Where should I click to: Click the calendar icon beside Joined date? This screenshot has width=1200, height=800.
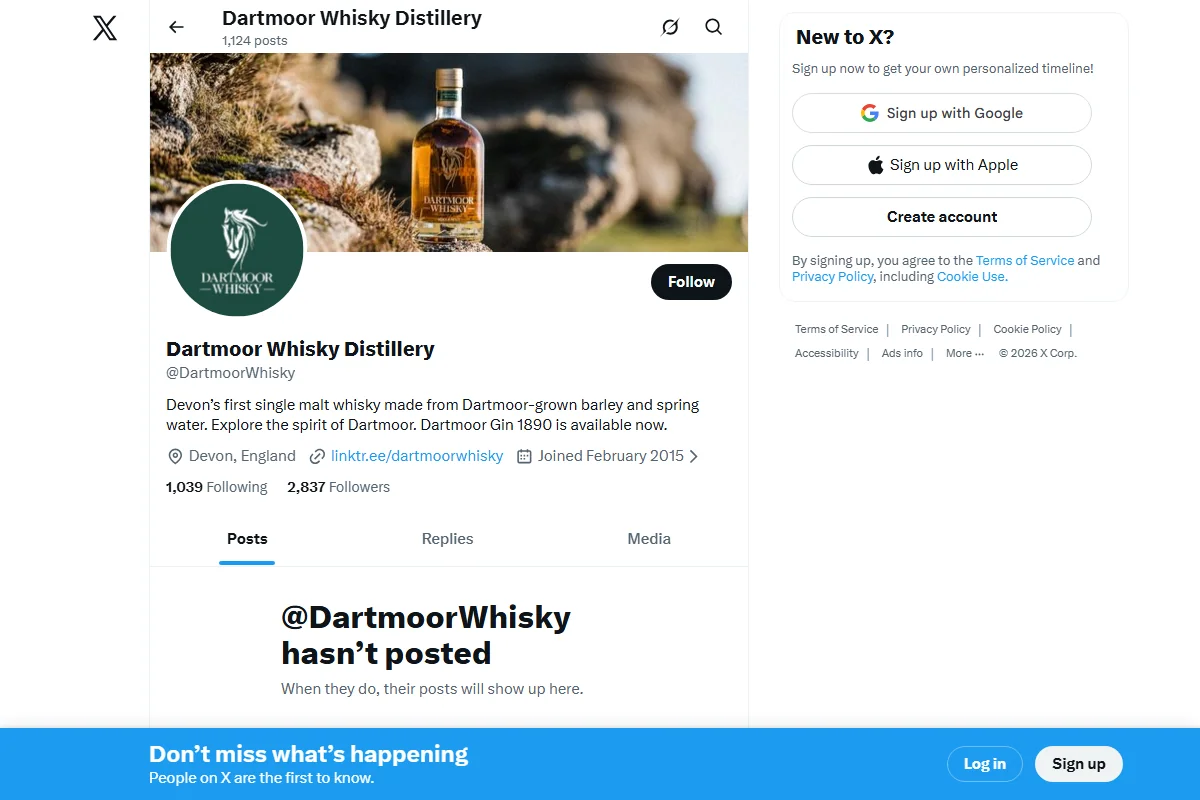524,456
